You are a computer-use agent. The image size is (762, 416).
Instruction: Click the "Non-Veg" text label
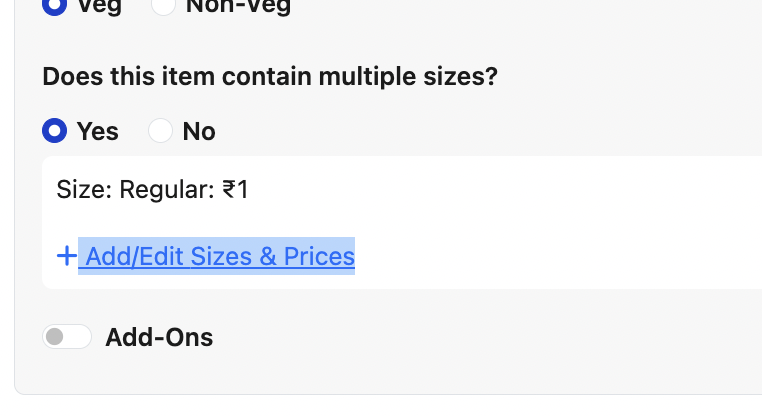pyautogui.click(x=238, y=5)
